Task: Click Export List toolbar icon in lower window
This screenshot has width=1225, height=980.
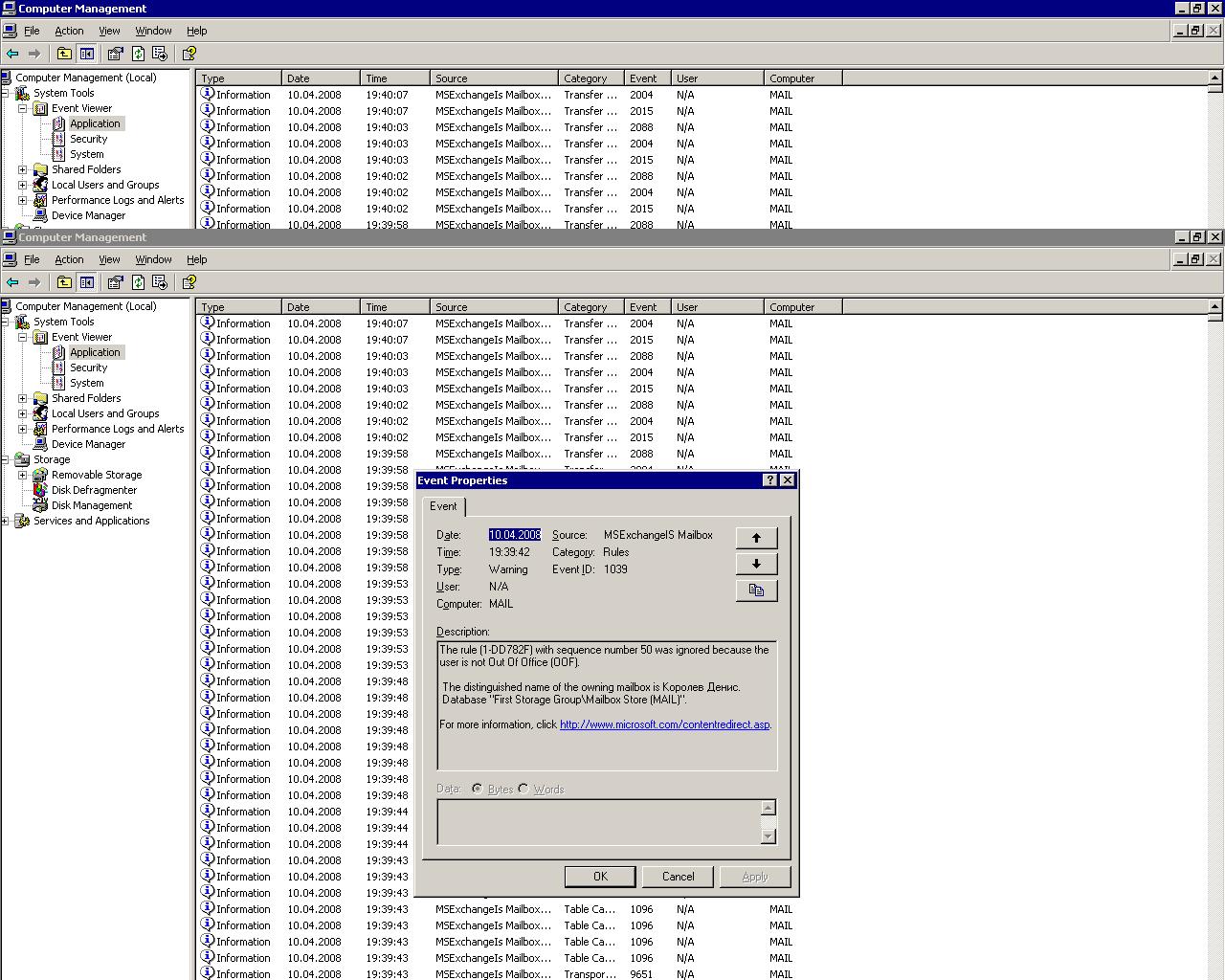Action: 160,282
